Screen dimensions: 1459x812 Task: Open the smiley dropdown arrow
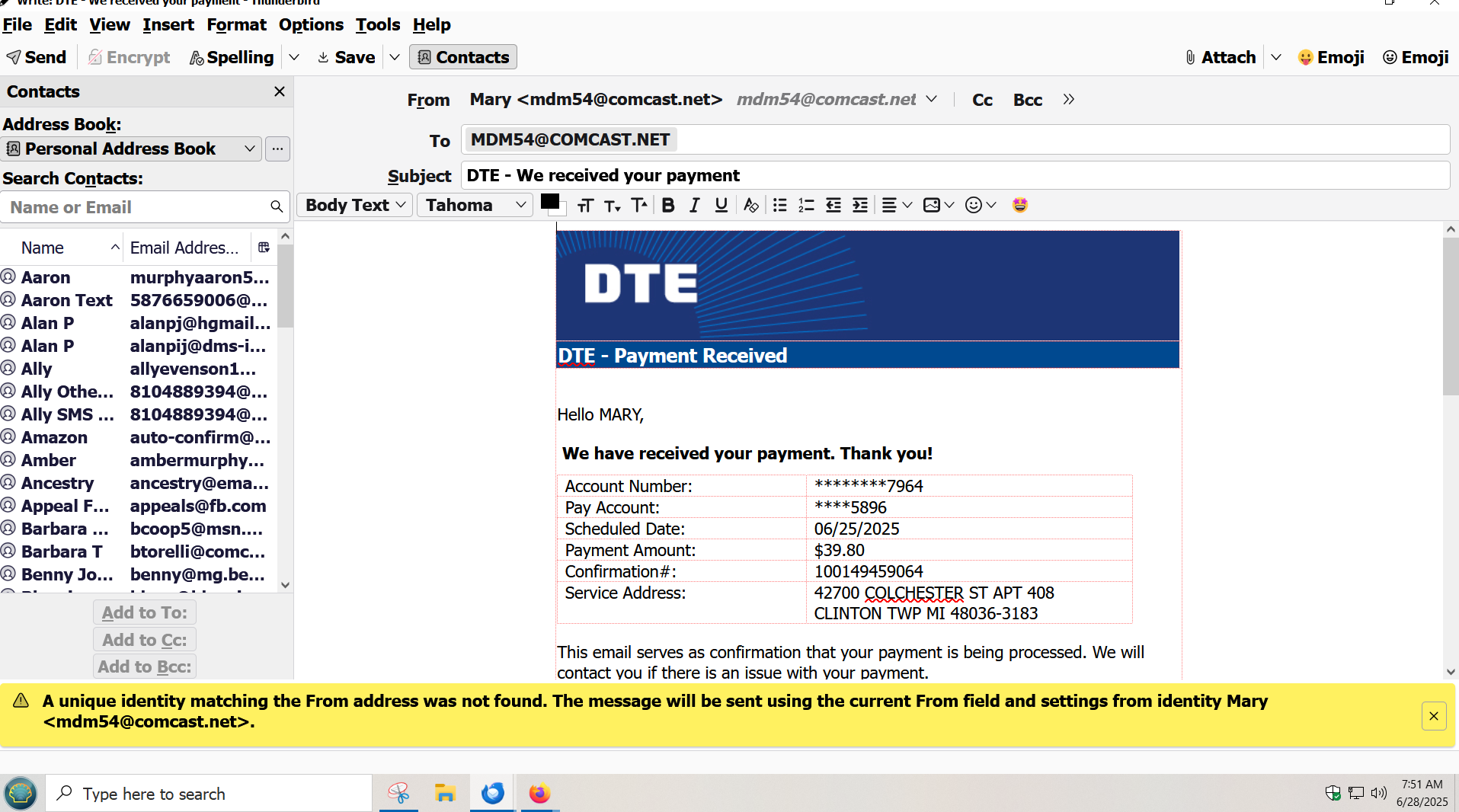[990, 205]
